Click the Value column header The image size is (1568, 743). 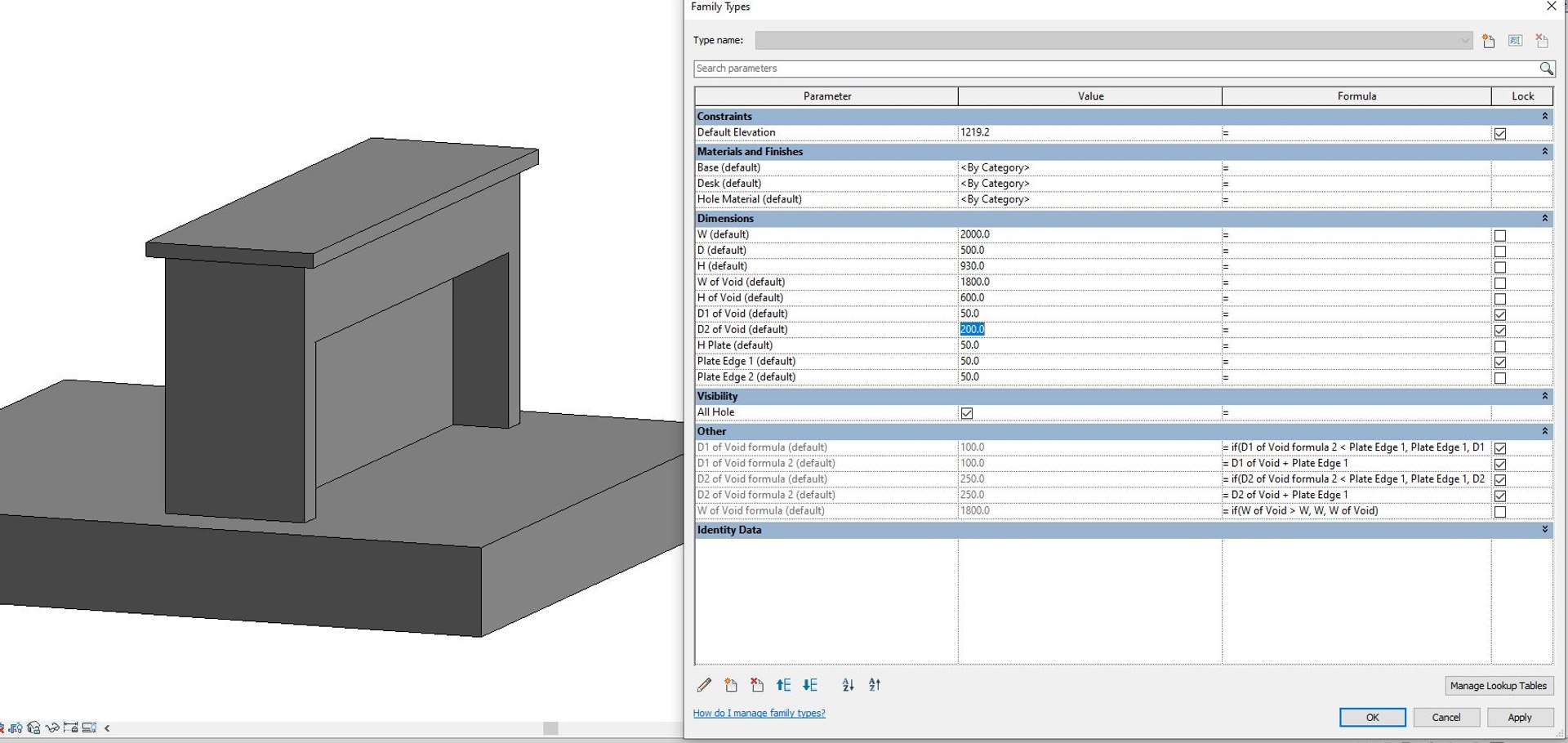click(x=1090, y=96)
